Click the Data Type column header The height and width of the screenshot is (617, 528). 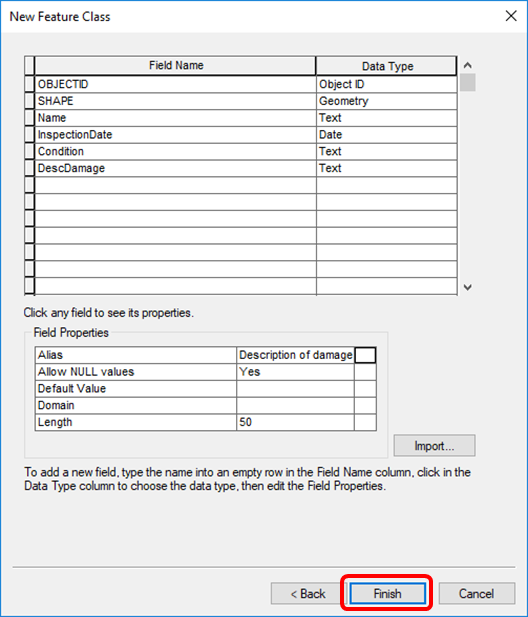(x=386, y=66)
